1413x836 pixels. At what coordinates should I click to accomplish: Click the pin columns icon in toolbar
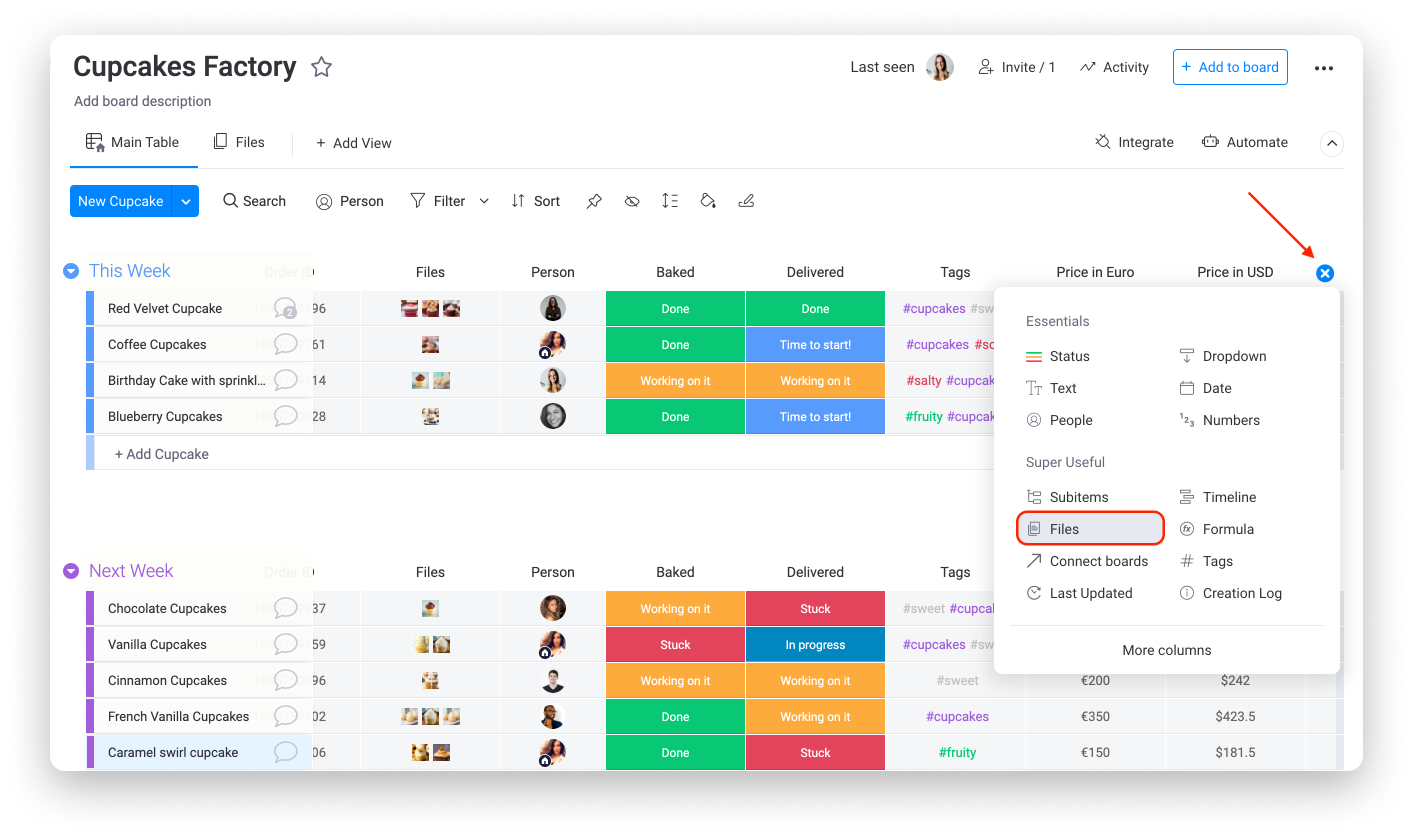pos(594,201)
